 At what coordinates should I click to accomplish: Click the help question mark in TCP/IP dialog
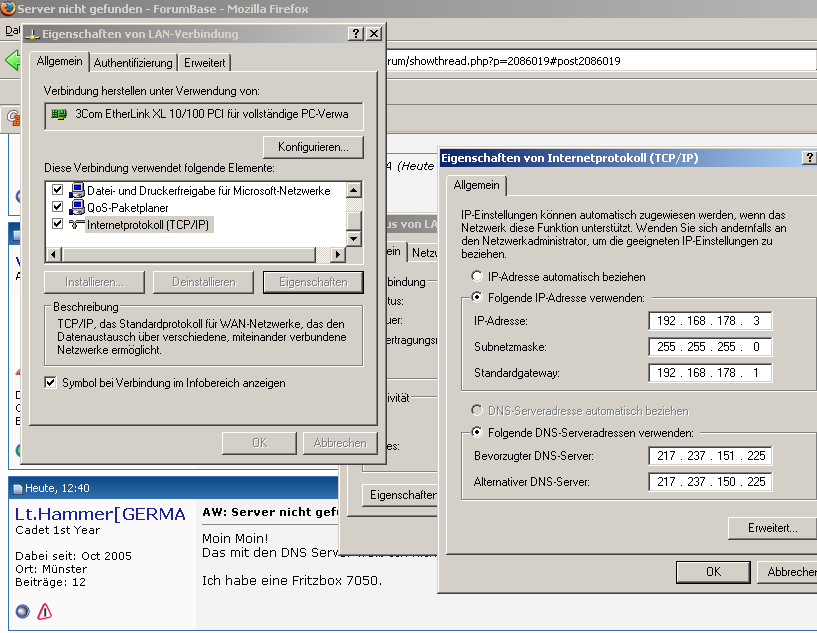(x=809, y=157)
